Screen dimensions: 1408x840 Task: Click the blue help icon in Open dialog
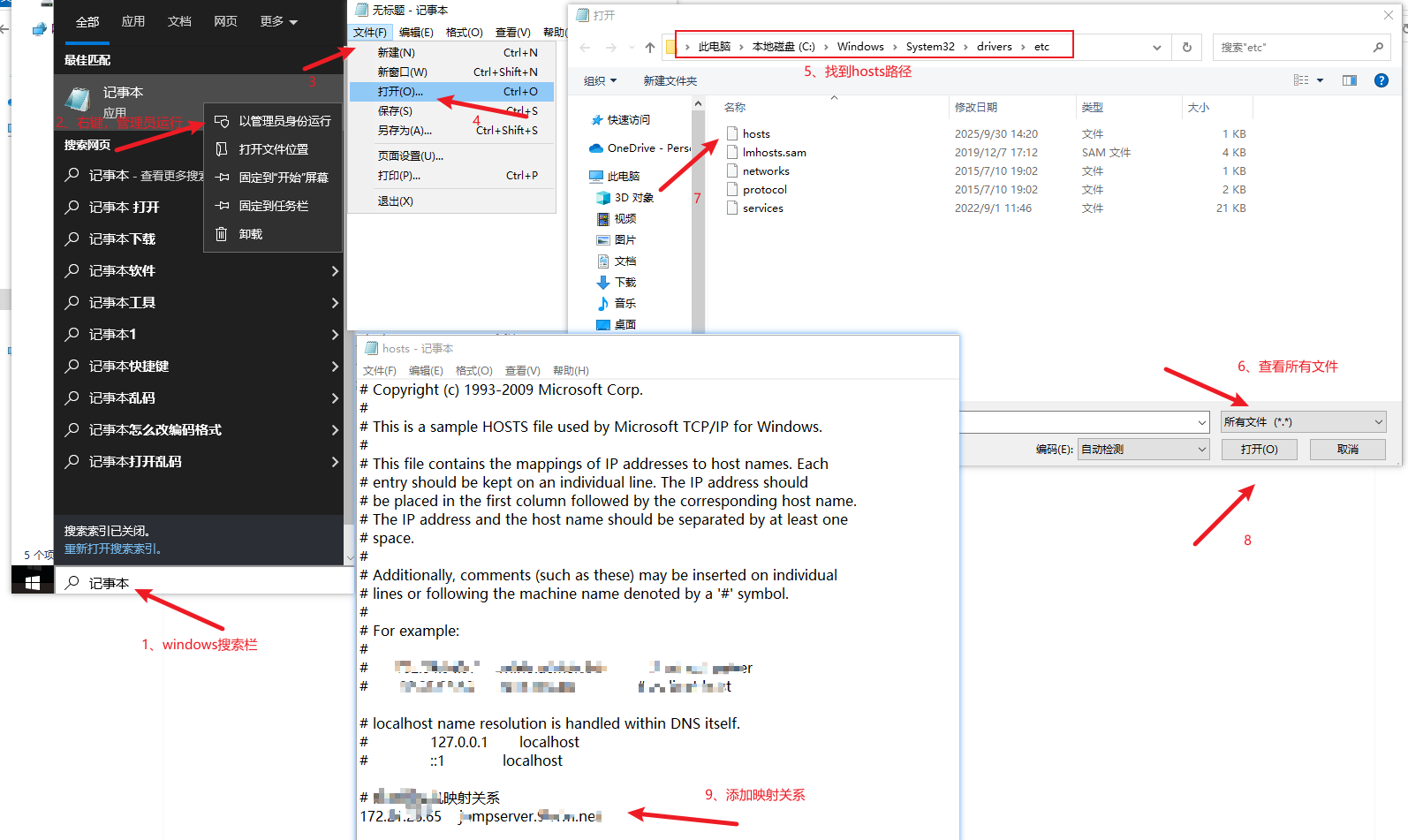[1382, 80]
